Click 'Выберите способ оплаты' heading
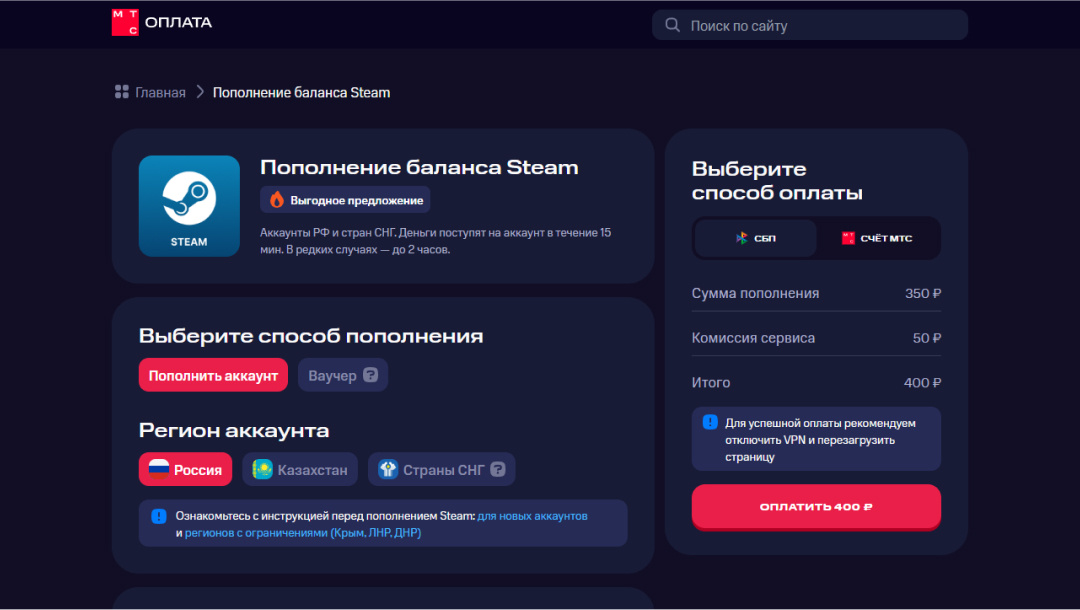The height and width of the screenshot is (610, 1080). (777, 180)
